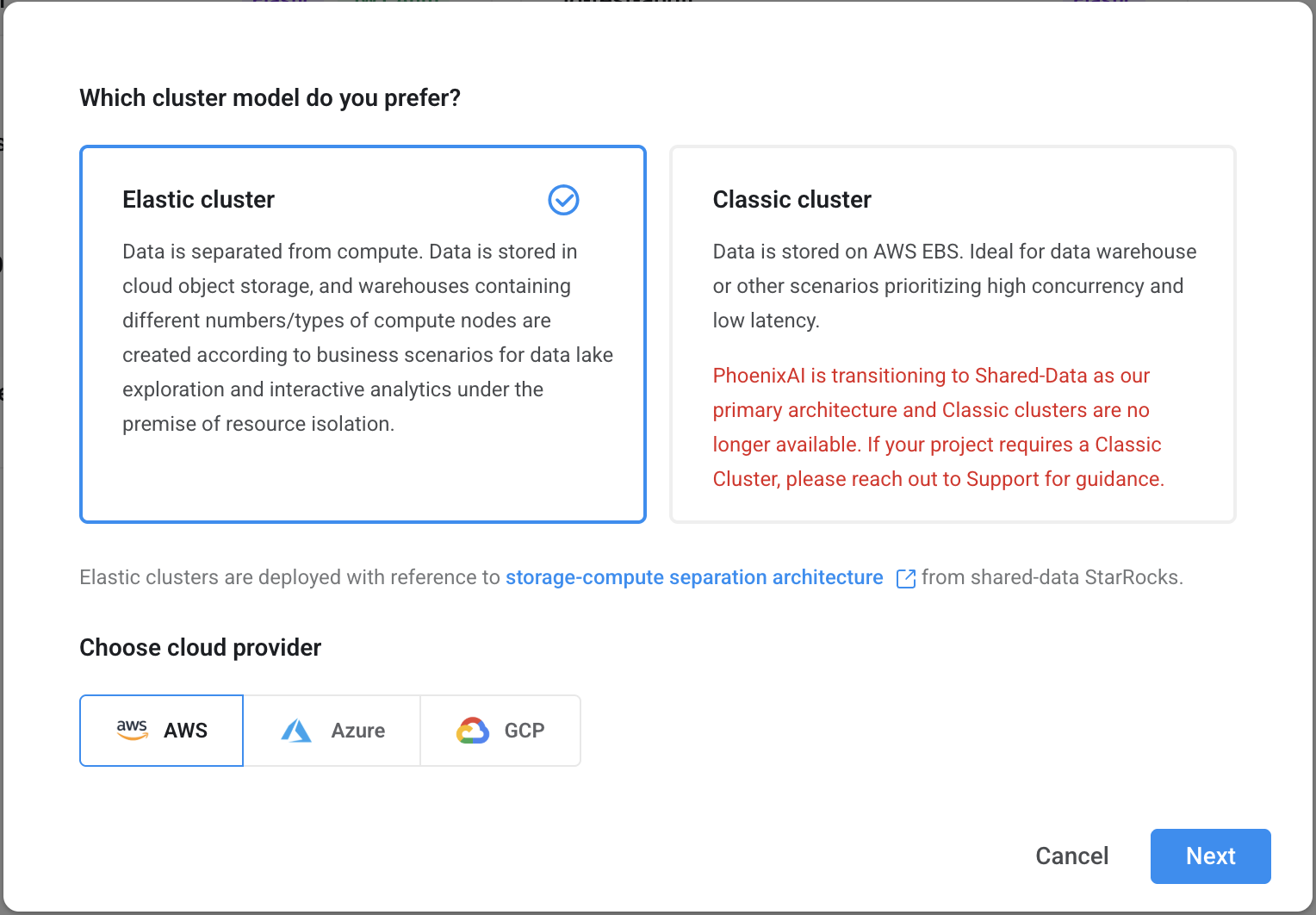Choose the AWS provider label
The width and height of the screenshot is (1316, 915).
185,731
